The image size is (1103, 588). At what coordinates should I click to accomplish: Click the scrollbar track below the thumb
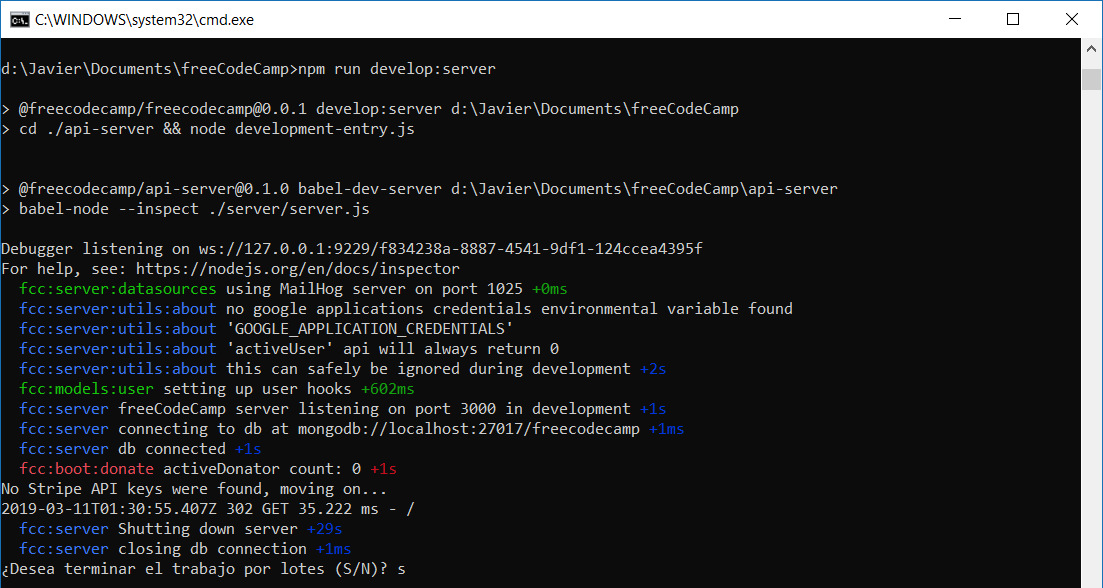click(1092, 300)
